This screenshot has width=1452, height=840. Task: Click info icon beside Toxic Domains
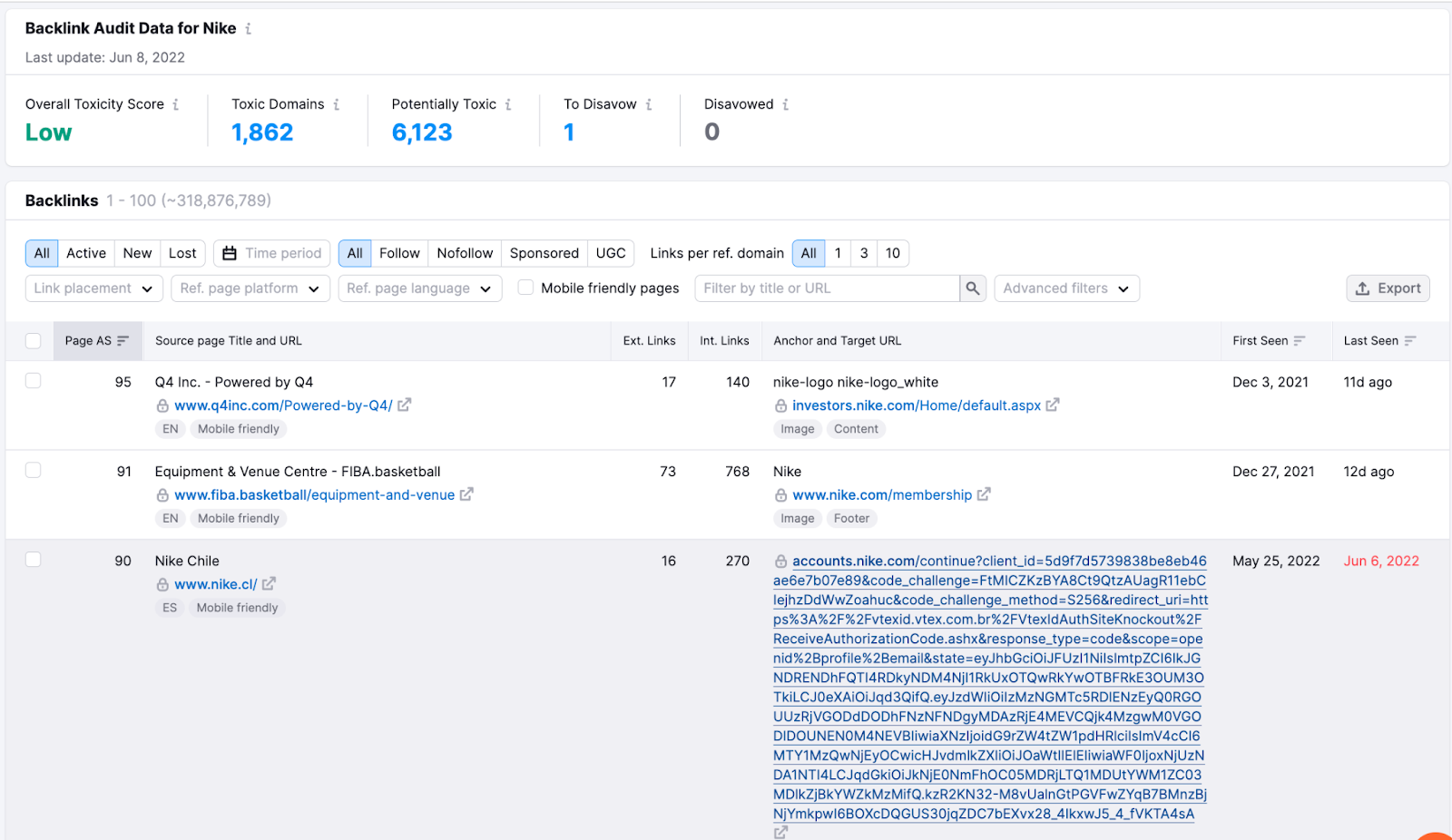(337, 104)
